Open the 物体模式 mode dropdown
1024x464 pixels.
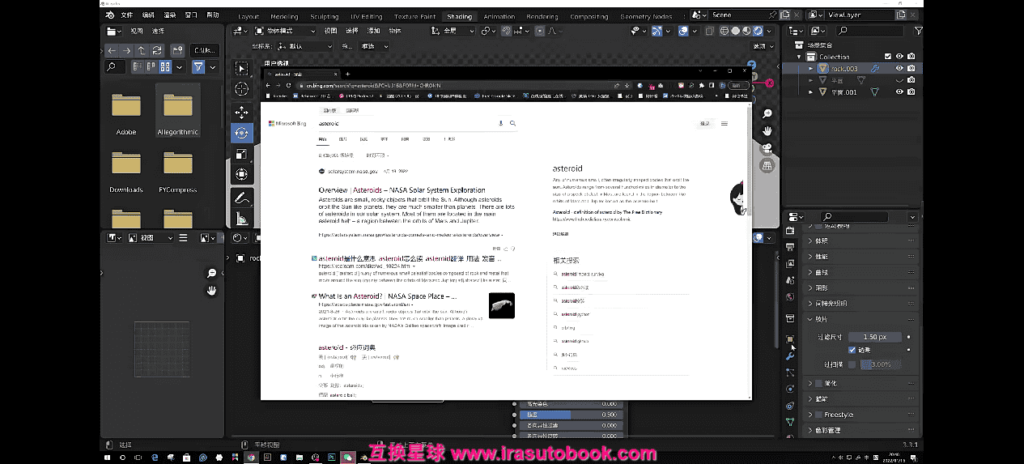point(285,31)
